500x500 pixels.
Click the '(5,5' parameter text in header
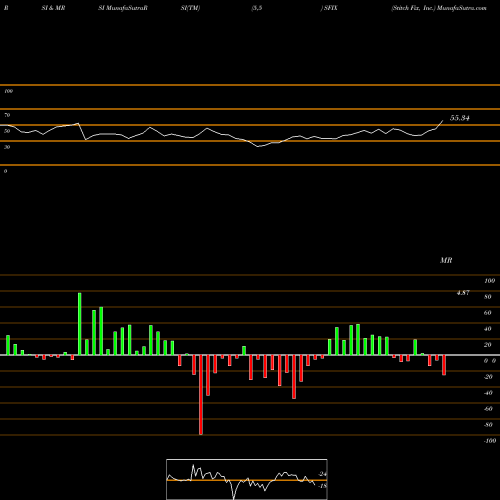(x=257, y=8)
